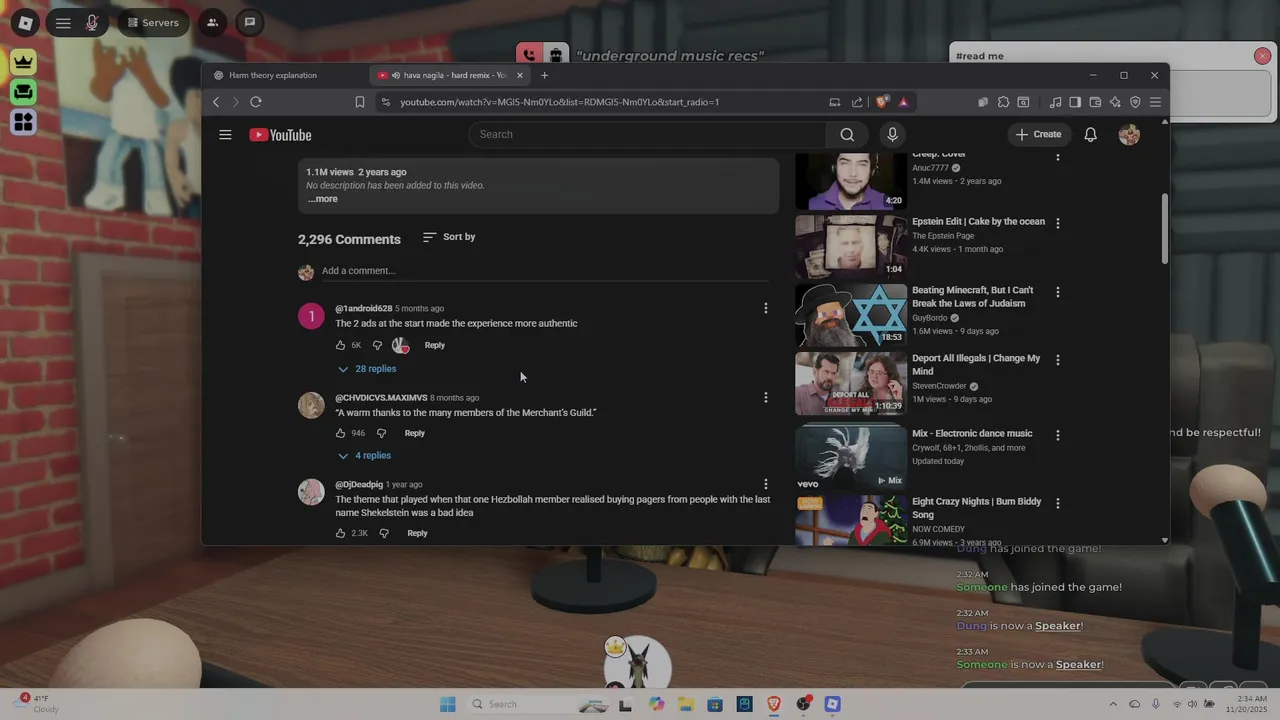Image resolution: width=1280 pixels, height=720 pixels.
Task: Open options for Deport All Illegals video
Action: [x=1057, y=360]
